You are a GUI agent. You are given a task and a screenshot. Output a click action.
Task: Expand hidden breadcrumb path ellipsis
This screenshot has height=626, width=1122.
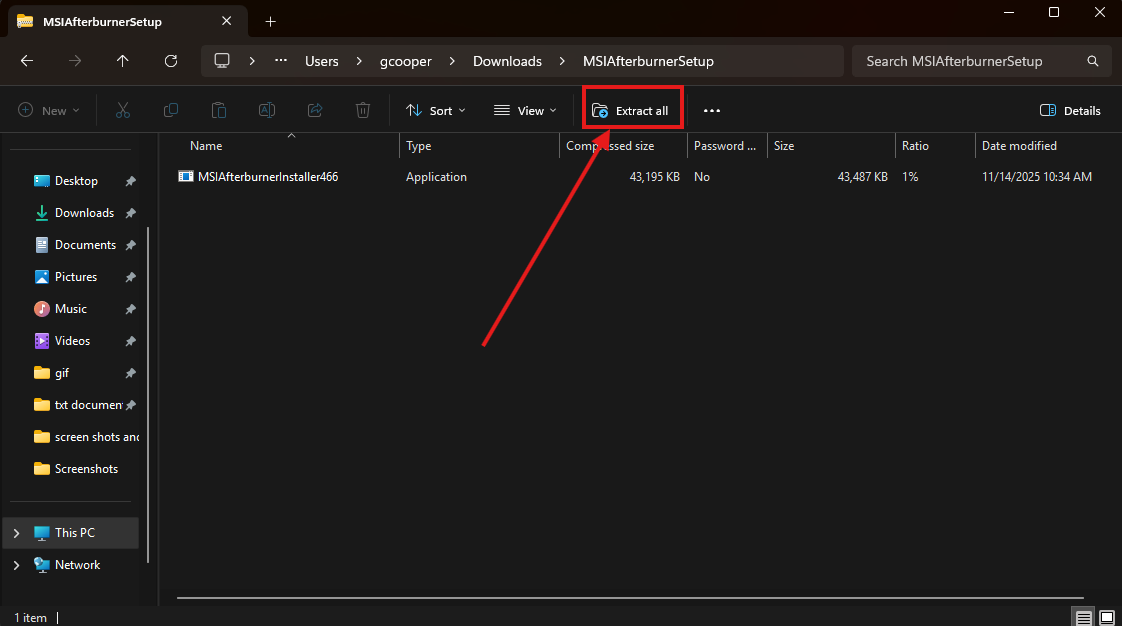click(280, 61)
